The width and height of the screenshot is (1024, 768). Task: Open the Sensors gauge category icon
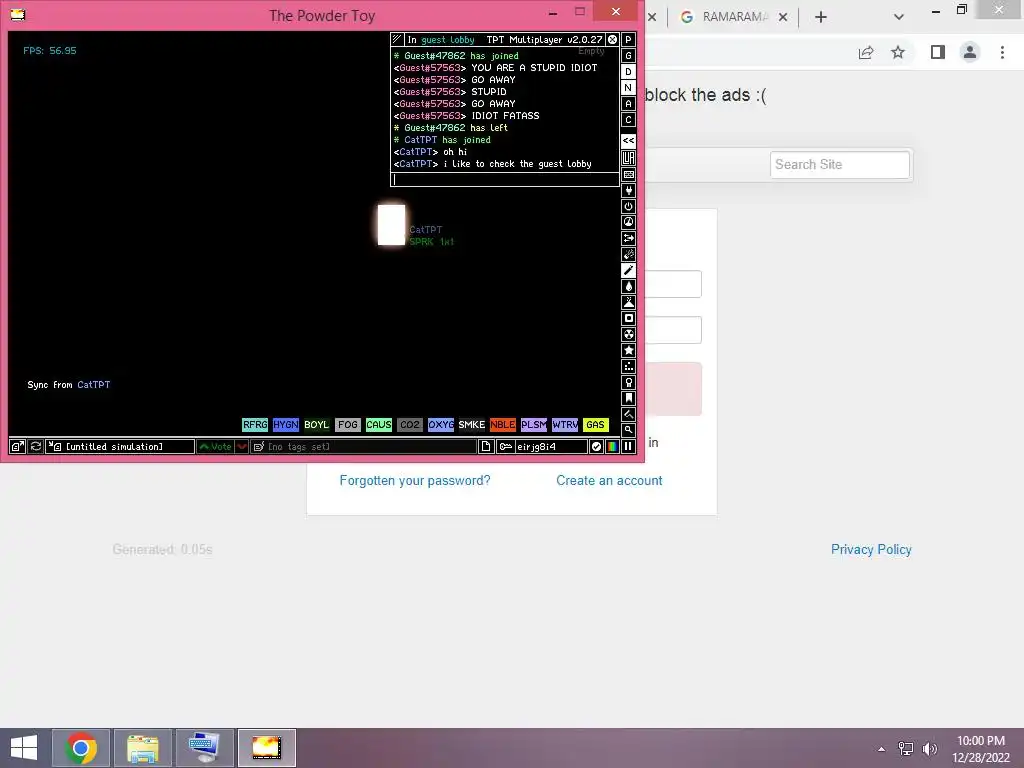pos(628,222)
